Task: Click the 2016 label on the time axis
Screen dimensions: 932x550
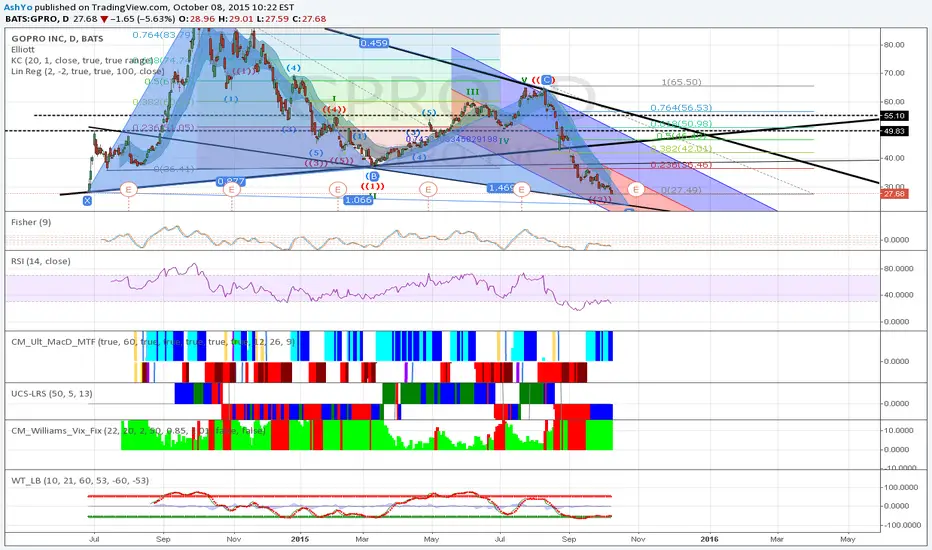Action: [709, 539]
